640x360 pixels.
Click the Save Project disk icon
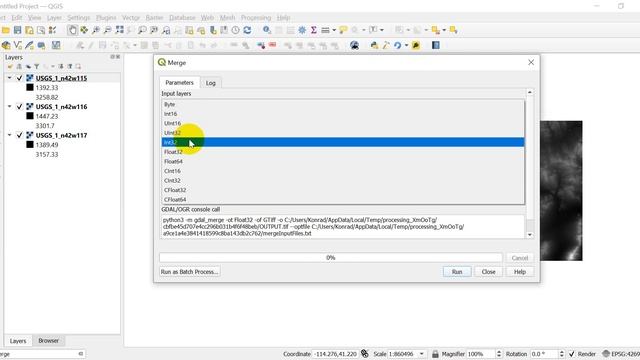pos(18,30)
